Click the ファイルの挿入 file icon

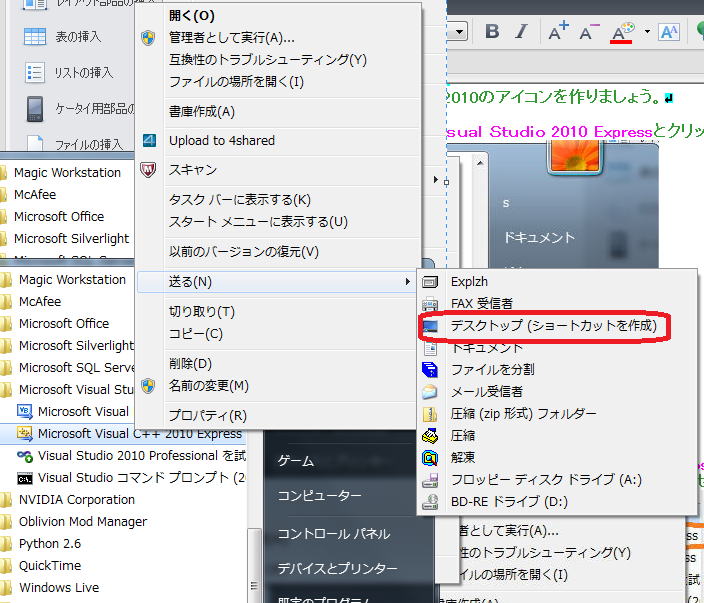pyautogui.click(x=35, y=143)
